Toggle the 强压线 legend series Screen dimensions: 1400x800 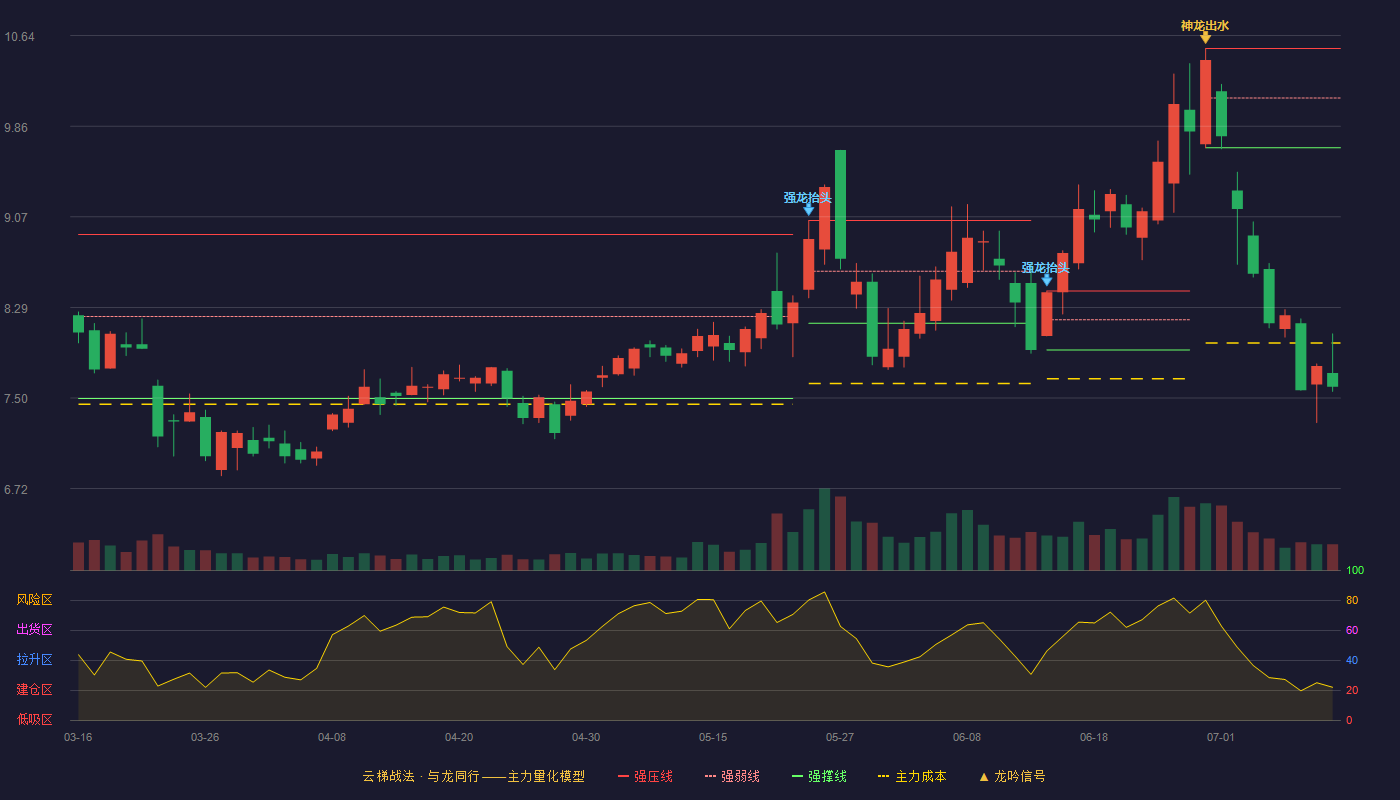(x=645, y=776)
